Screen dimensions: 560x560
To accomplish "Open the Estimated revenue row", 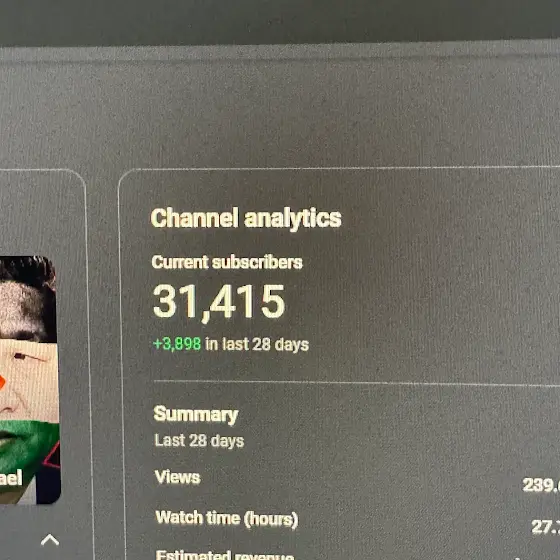I will (x=357, y=555).
